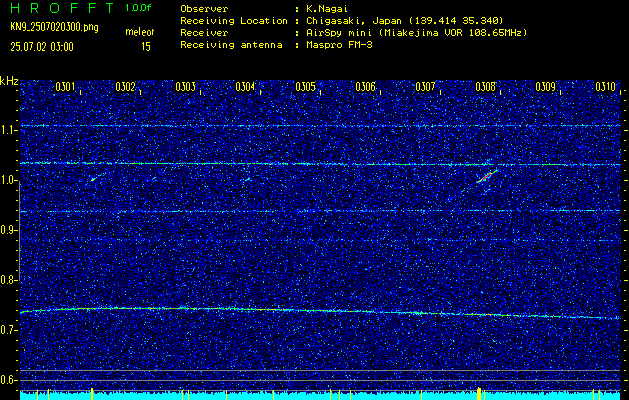This screenshot has width=629, height=400.
Task: Click time marker 0306
Action: tap(365, 86)
